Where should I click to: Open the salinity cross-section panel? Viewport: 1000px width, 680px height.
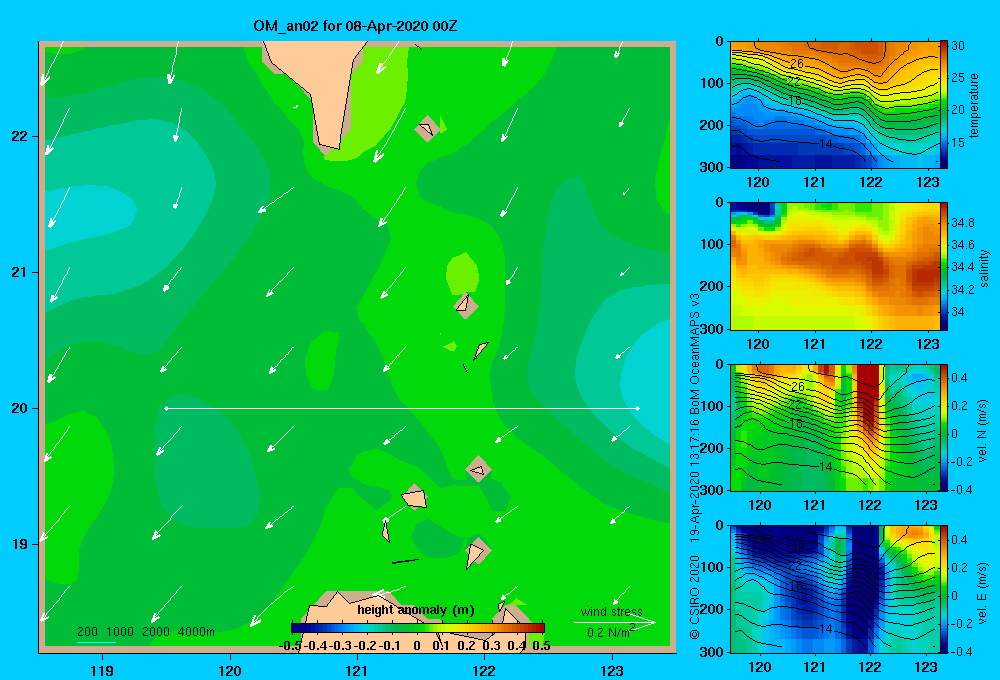click(835, 266)
